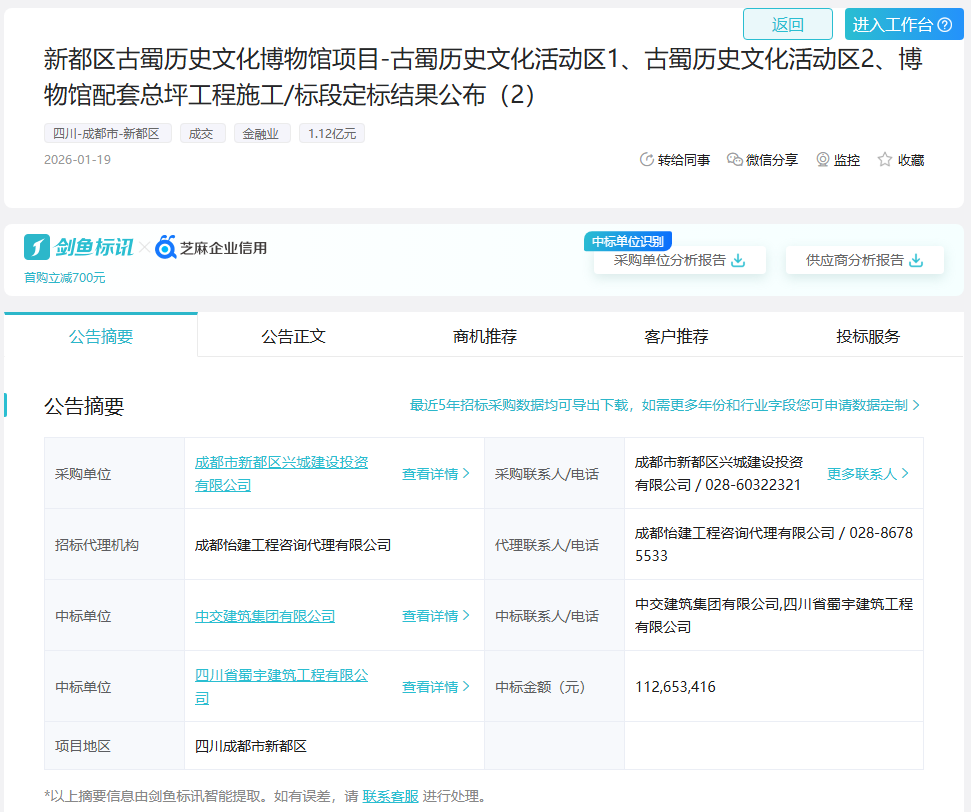Switch to the 公告正文 tab
This screenshot has width=971, height=812.
[293, 336]
